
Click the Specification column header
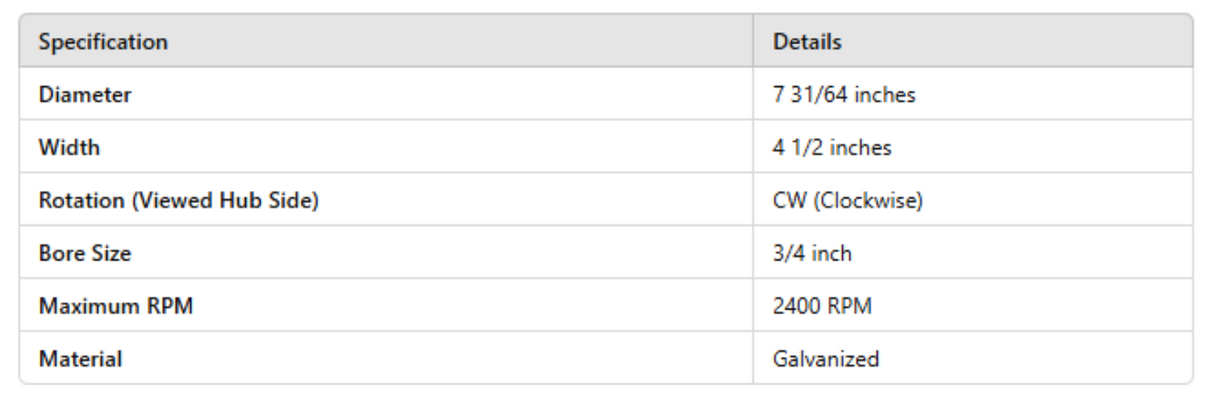point(101,43)
